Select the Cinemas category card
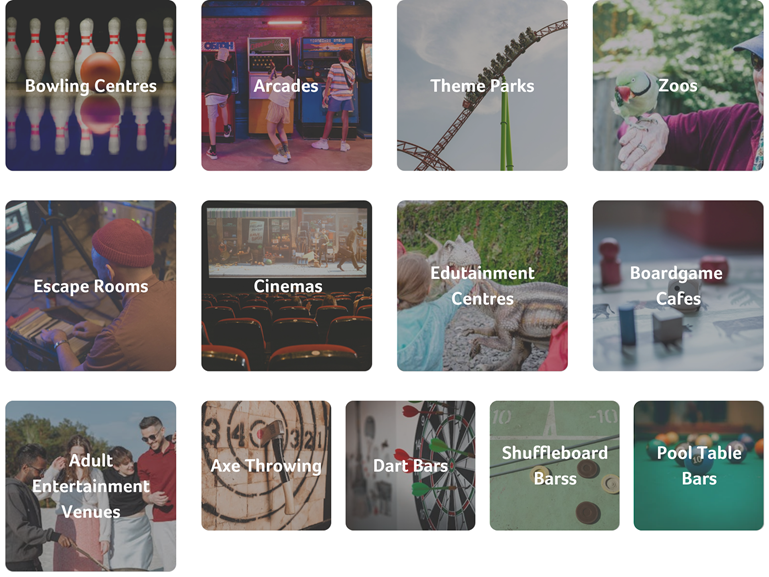 click(x=286, y=286)
